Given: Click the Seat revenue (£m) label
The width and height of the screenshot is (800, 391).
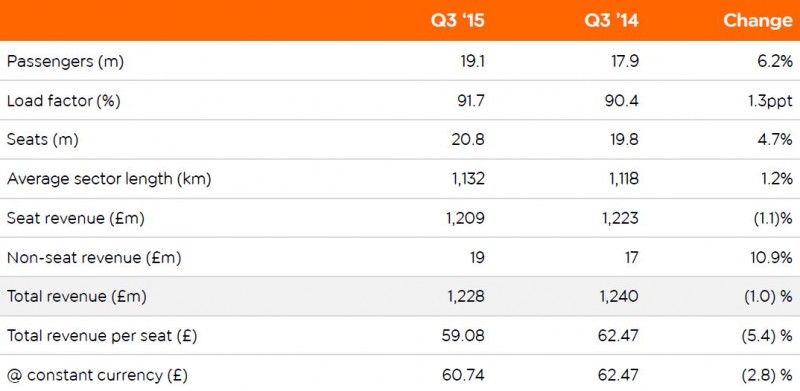Looking at the screenshot, I should pos(76,218).
